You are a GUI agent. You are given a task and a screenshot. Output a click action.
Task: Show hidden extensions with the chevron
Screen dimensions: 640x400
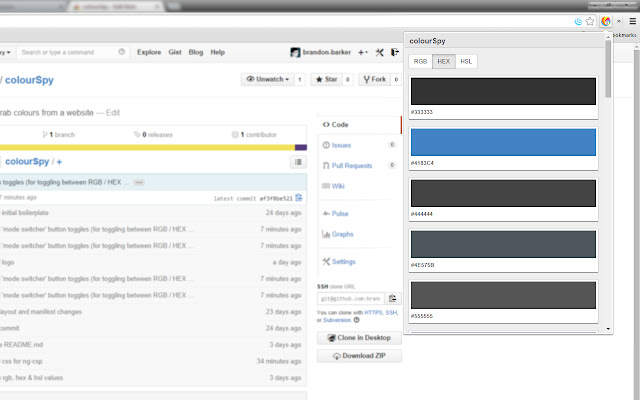pos(619,21)
